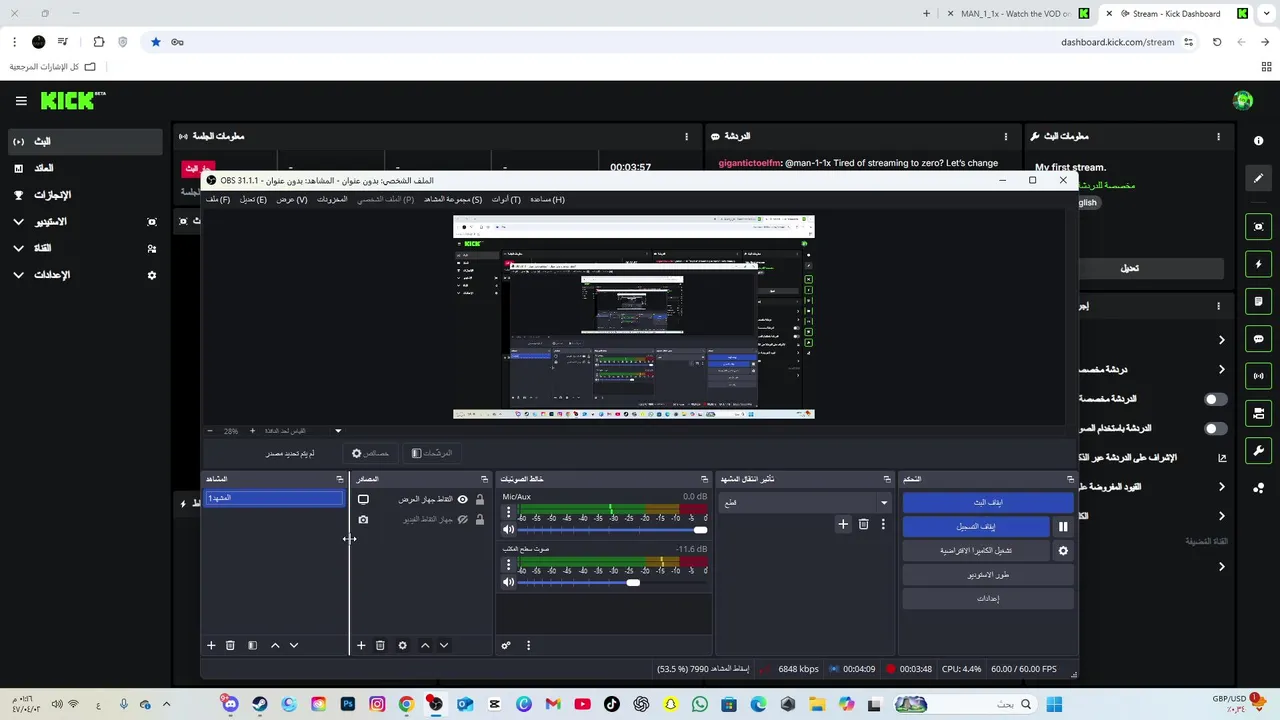Click the wrench icon in Kick side rail
This screenshot has height=720, width=1280.
1259,450
